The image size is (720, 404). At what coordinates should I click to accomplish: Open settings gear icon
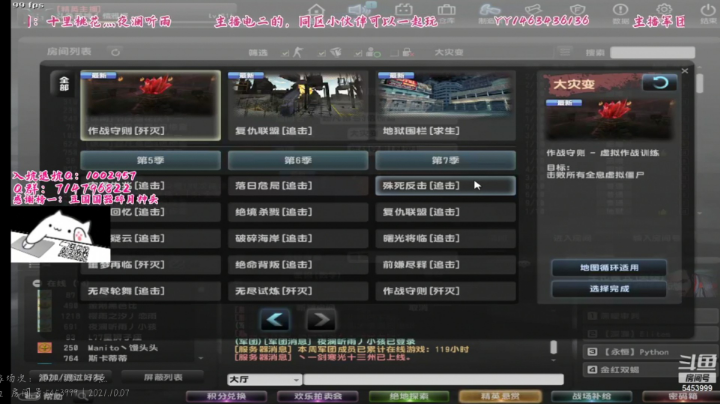coord(664,9)
